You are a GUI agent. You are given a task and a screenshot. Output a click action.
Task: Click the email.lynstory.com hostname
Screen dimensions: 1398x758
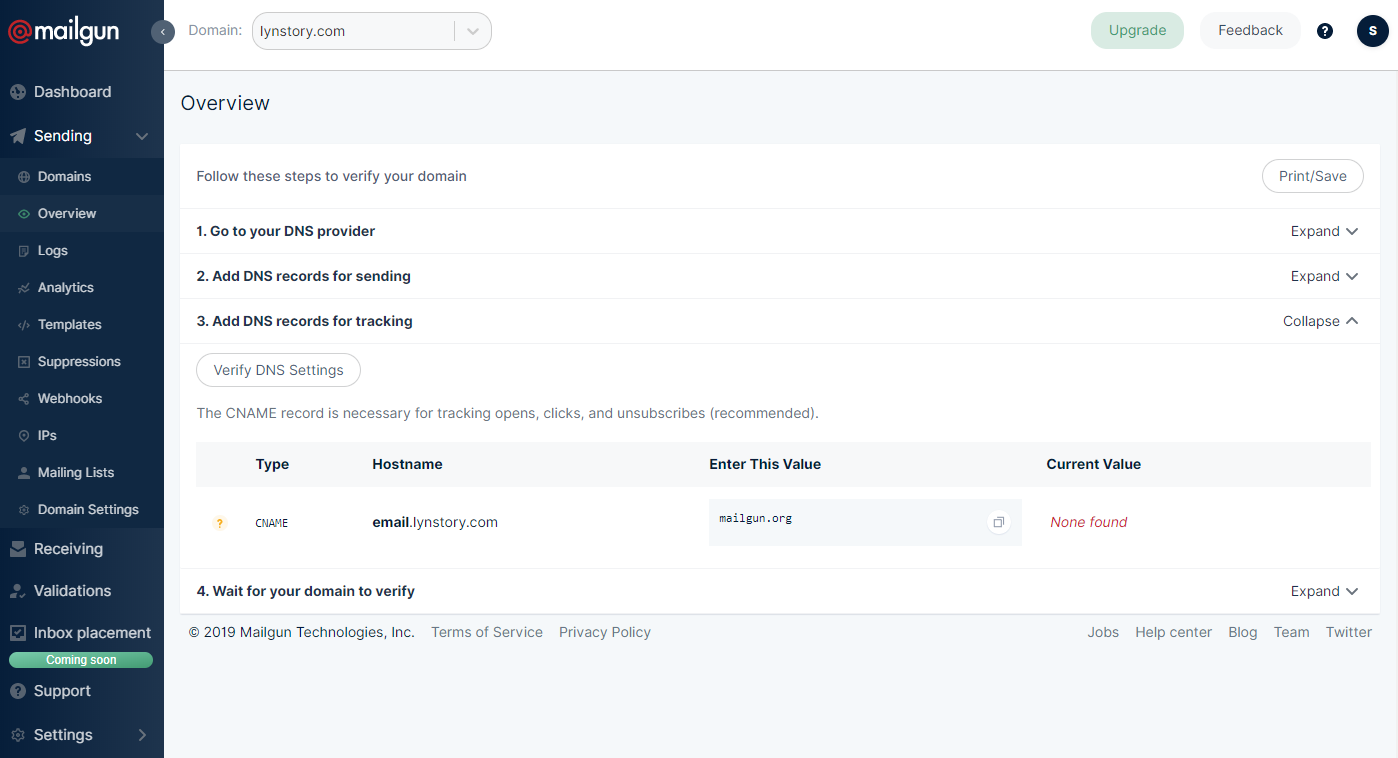click(x=435, y=522)
